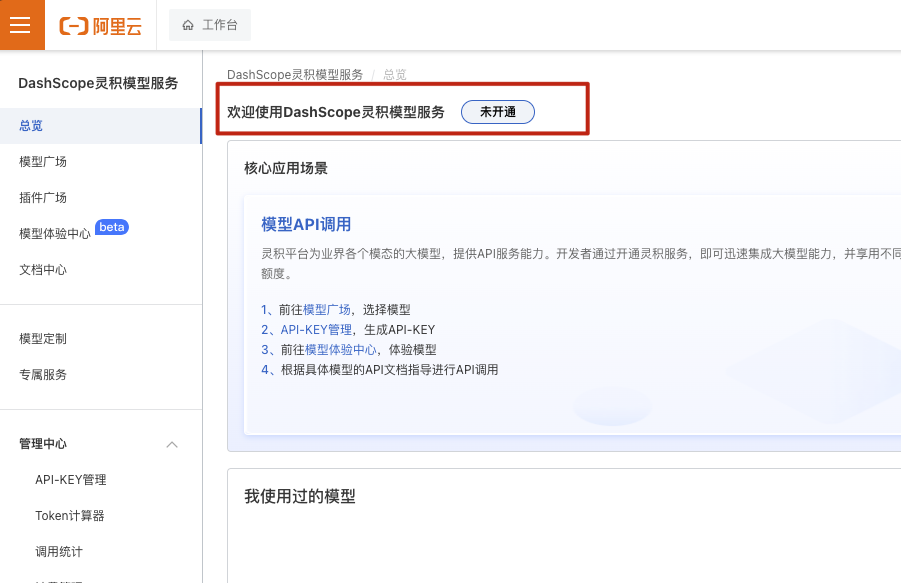
Task: Click the 欢迎使用DashScope灵积模型服务 heading
Action: coord(336,112)
